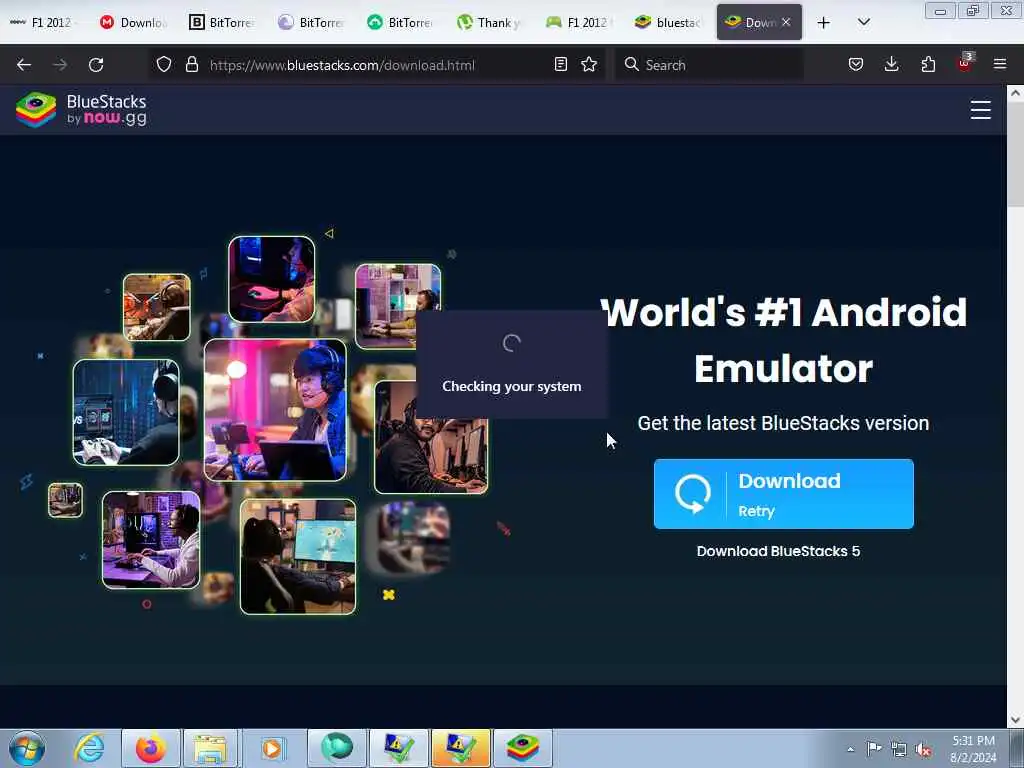Open BlueStacks taskbar icon

(x=522, y=748)
